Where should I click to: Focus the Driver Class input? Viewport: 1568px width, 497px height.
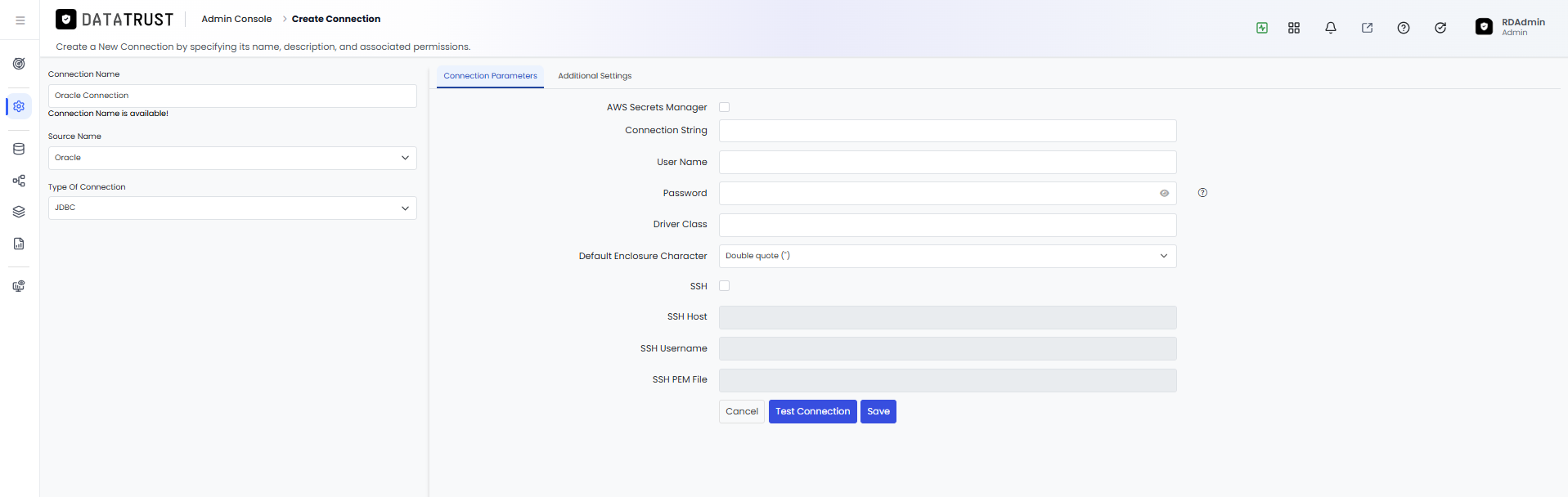(x=947, y=225)
